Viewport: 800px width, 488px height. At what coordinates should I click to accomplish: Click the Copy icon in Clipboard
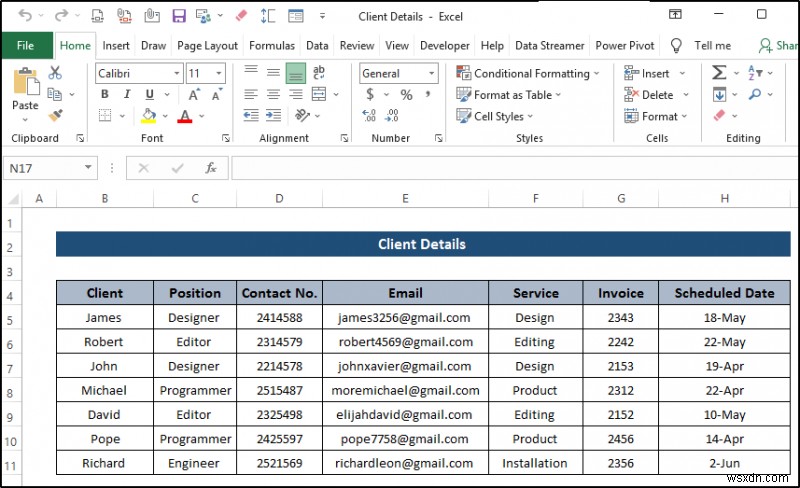[x=54, y=94]
